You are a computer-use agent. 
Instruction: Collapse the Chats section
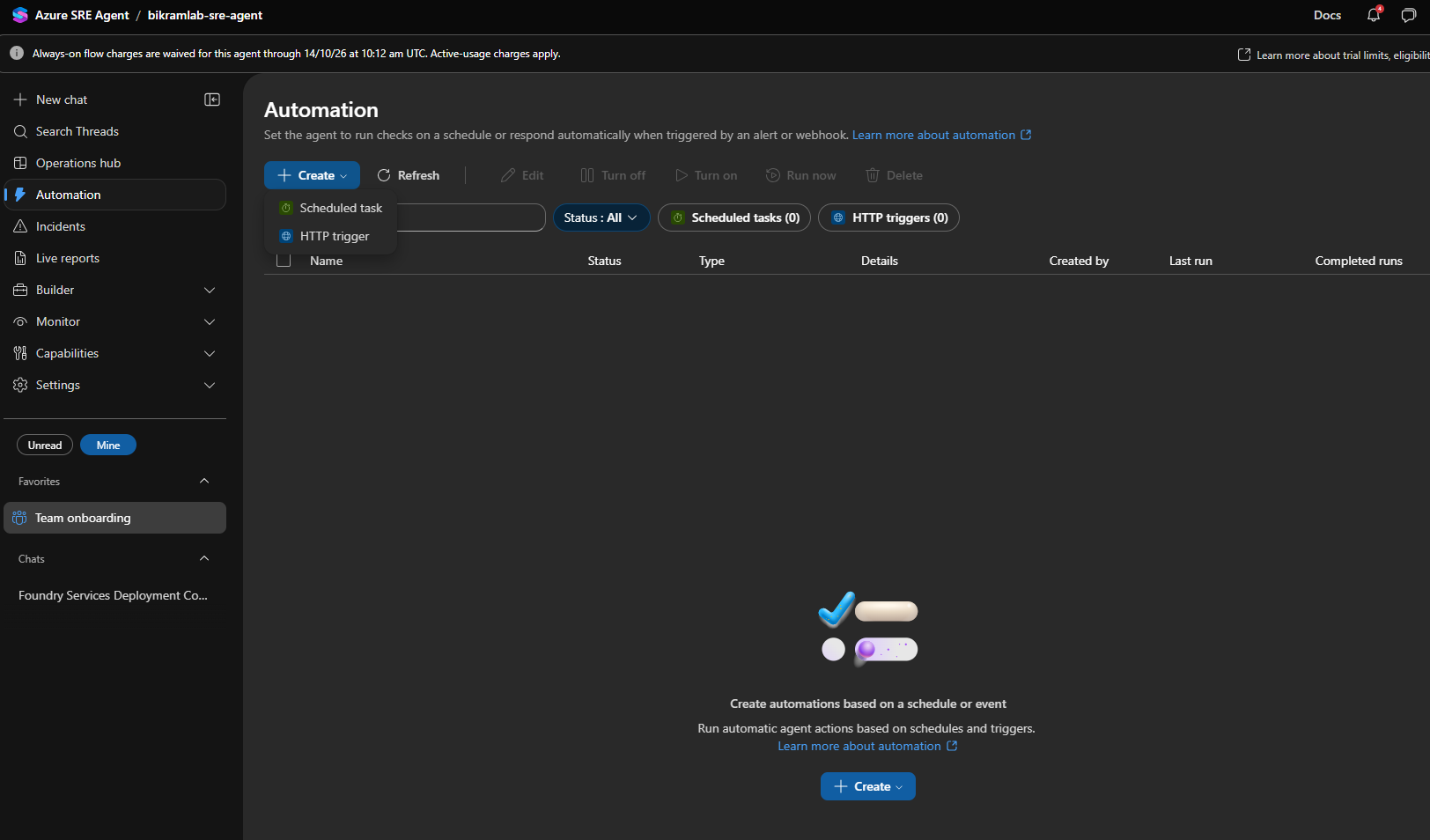pos(204,558)
